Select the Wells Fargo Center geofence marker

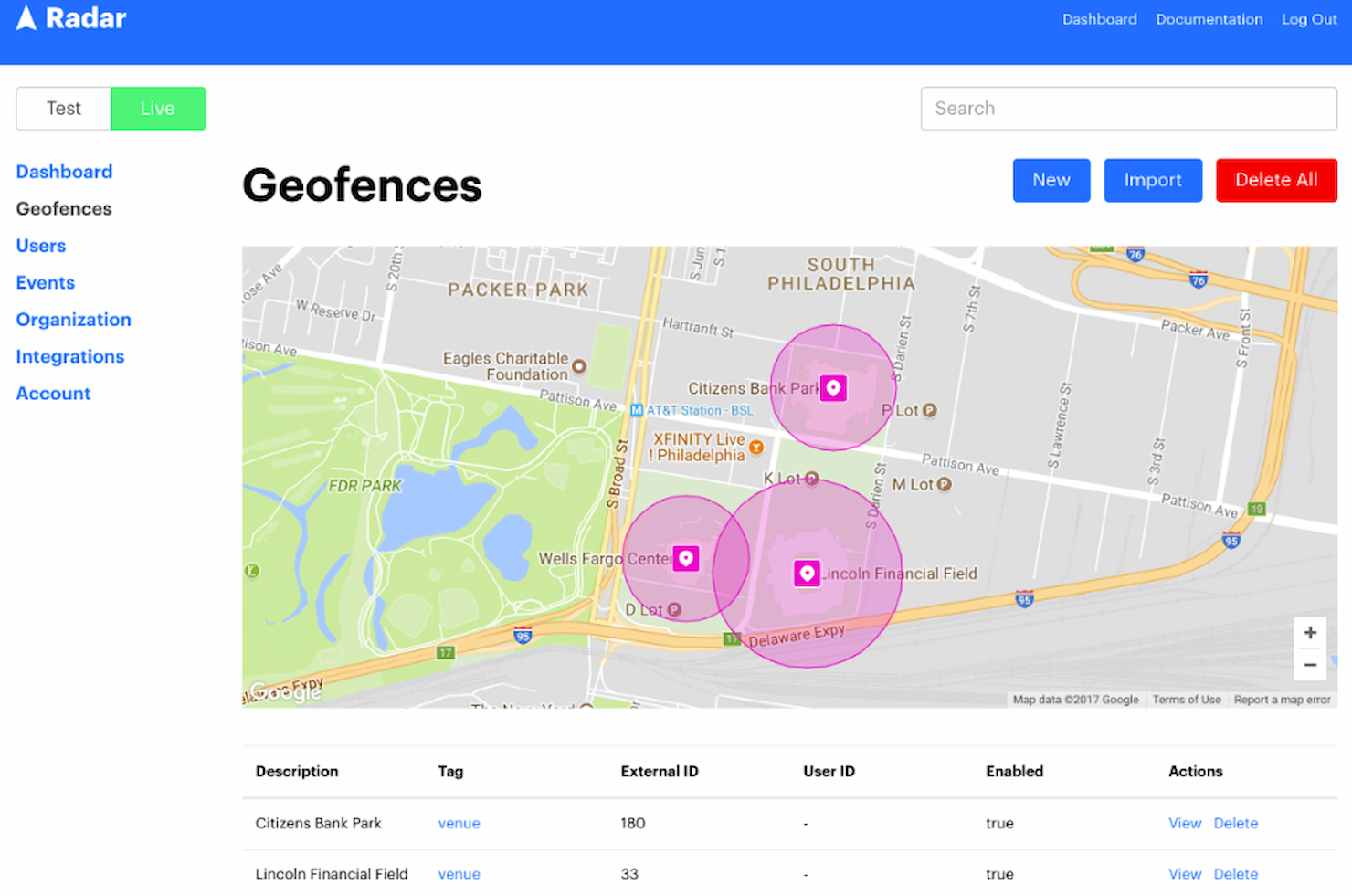pyautogui.click(x=686, y=558)
